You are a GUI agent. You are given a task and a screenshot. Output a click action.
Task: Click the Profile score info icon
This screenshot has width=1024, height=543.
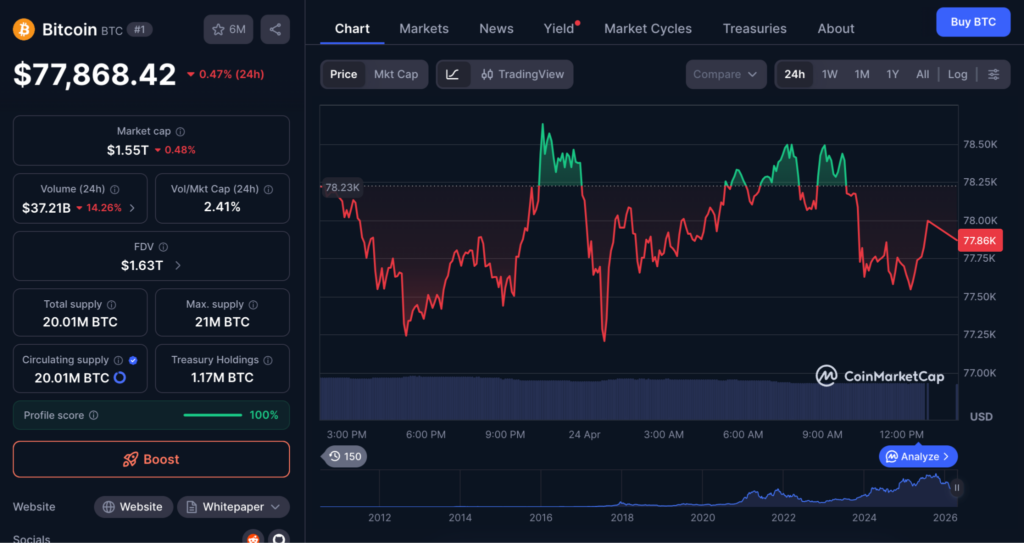tap(94, 415)
